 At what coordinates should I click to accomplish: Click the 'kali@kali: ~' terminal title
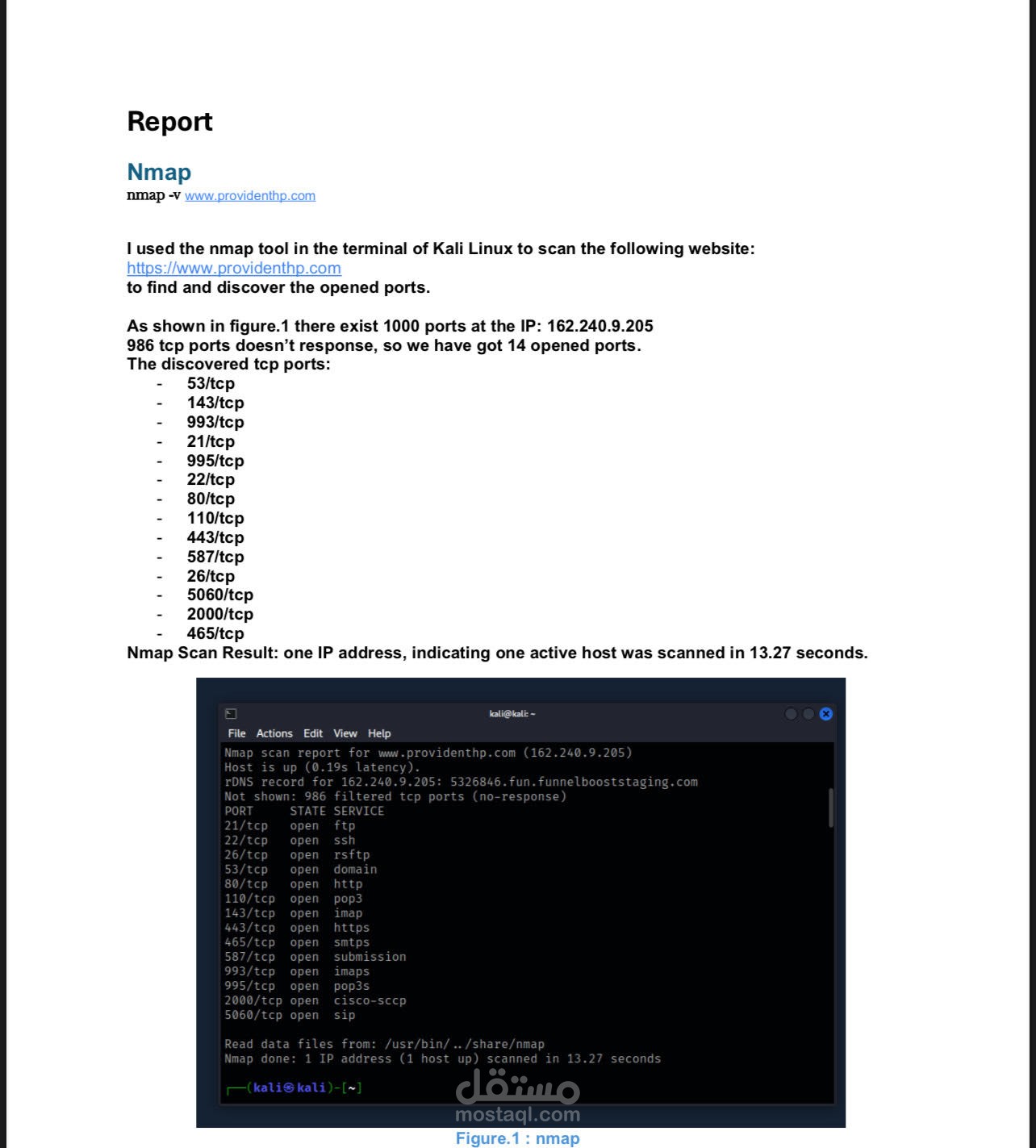pyautogui.click(x=512, y=713)
